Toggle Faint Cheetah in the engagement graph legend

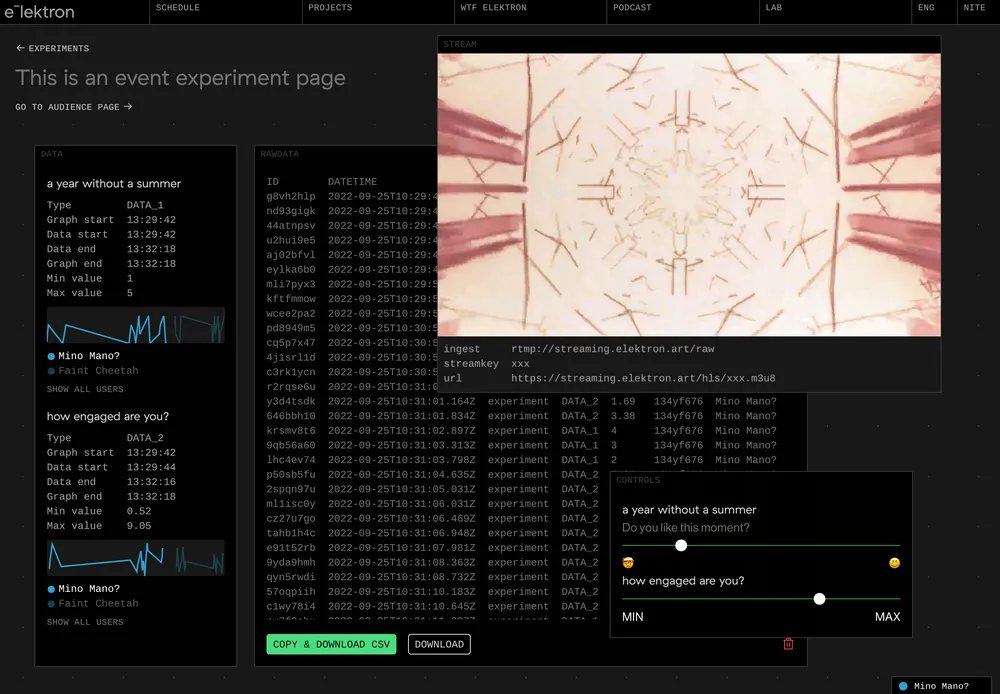[97, 604]
